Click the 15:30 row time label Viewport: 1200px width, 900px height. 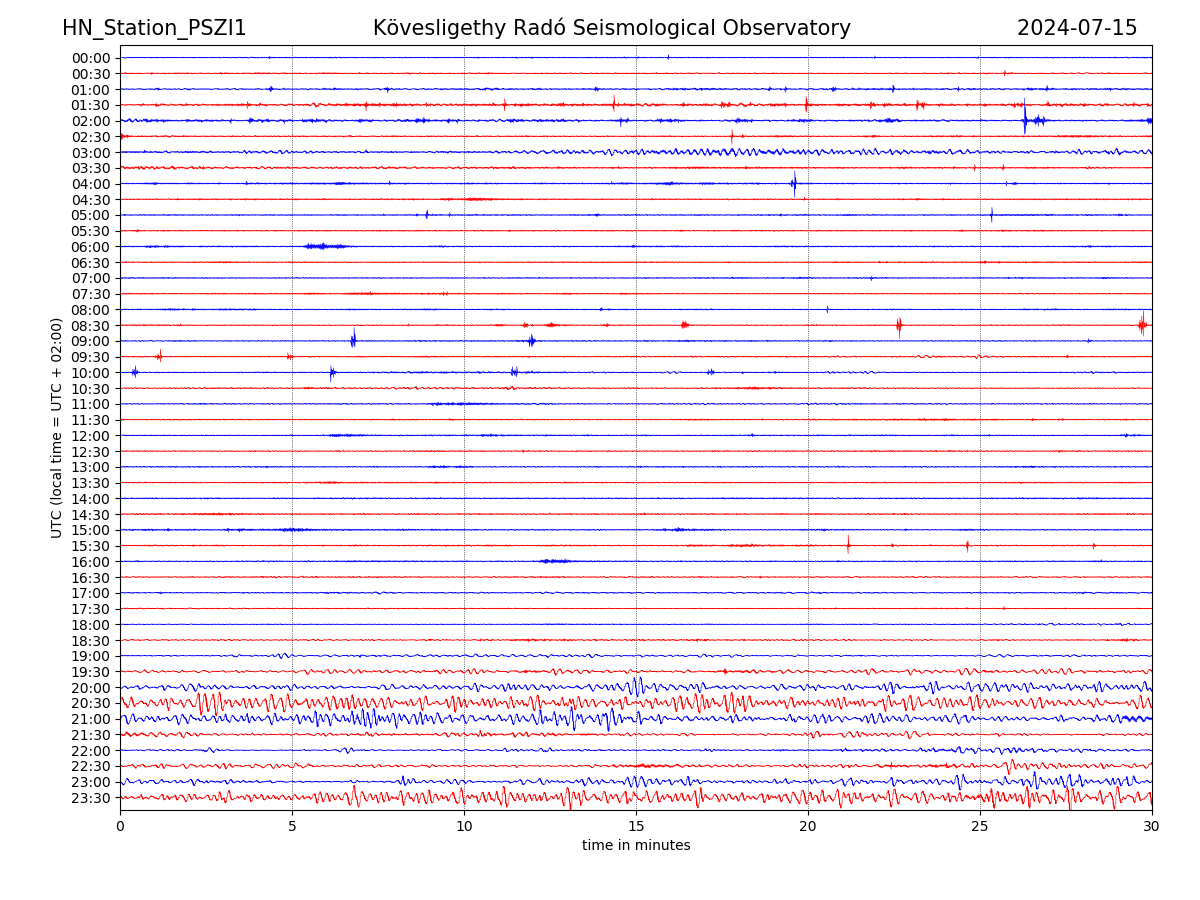[x=91, y=546]
